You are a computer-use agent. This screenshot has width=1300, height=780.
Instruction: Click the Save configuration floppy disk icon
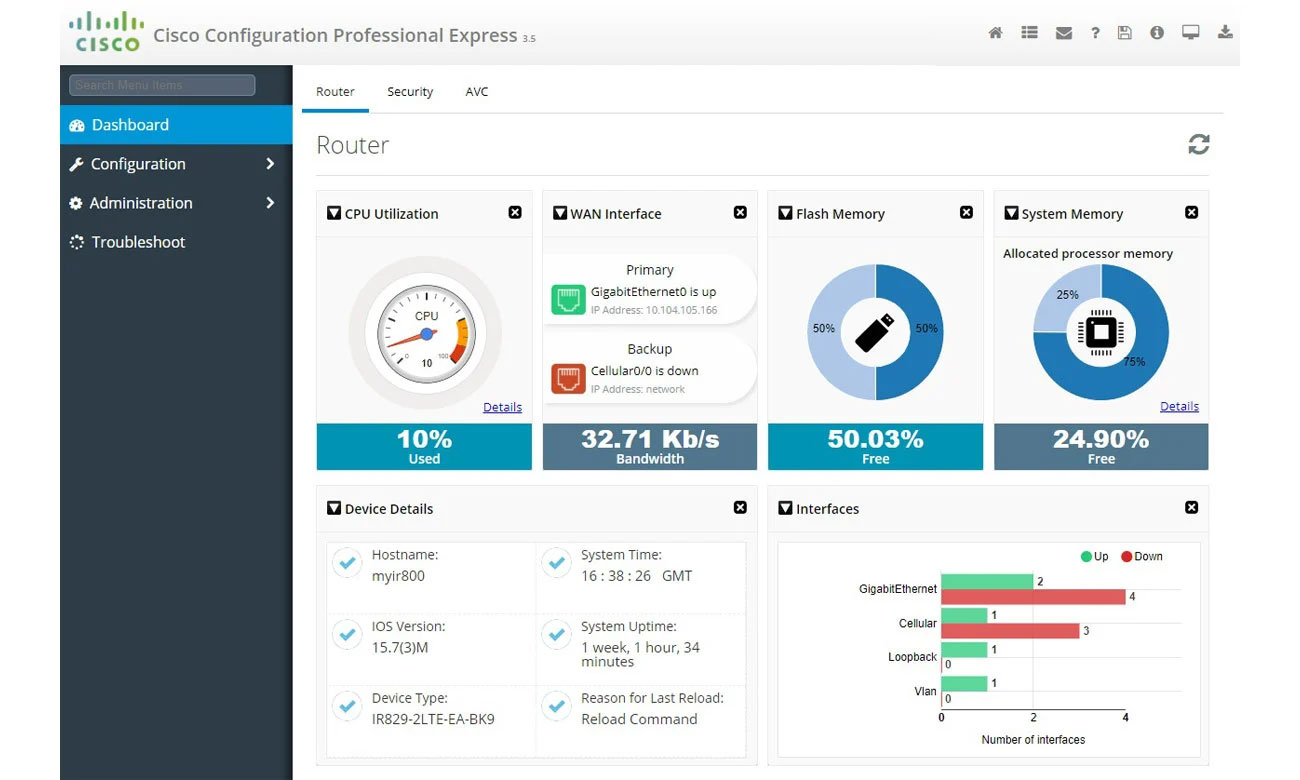[x=1124, y=32]
